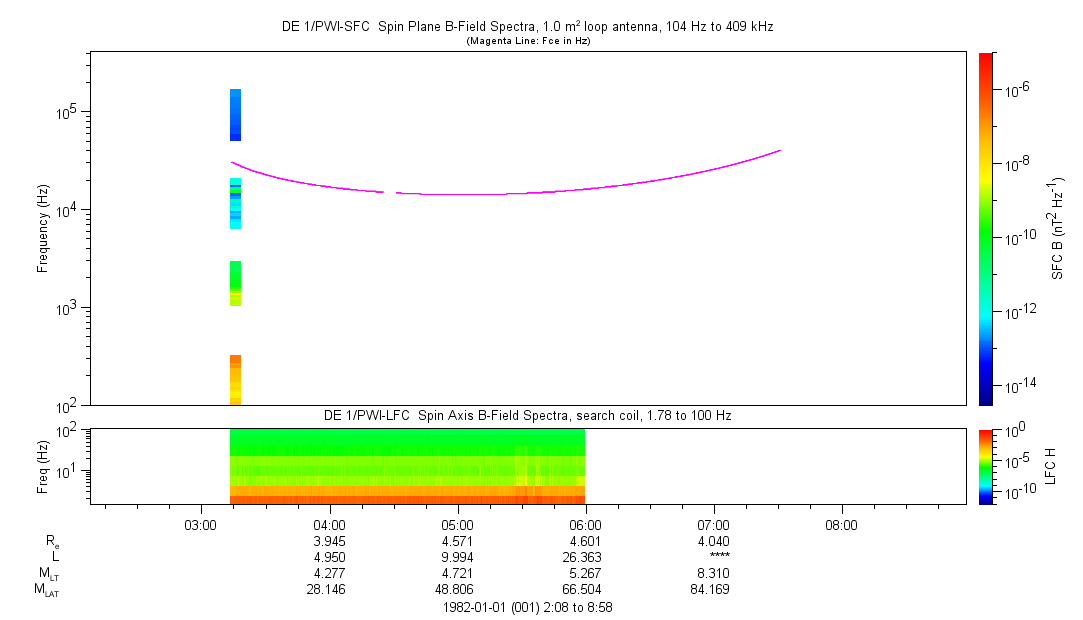The width and height of the screenshot is (1083, 620).
Task: Click the MLAT value 84.169
Action: pos(713,589)
